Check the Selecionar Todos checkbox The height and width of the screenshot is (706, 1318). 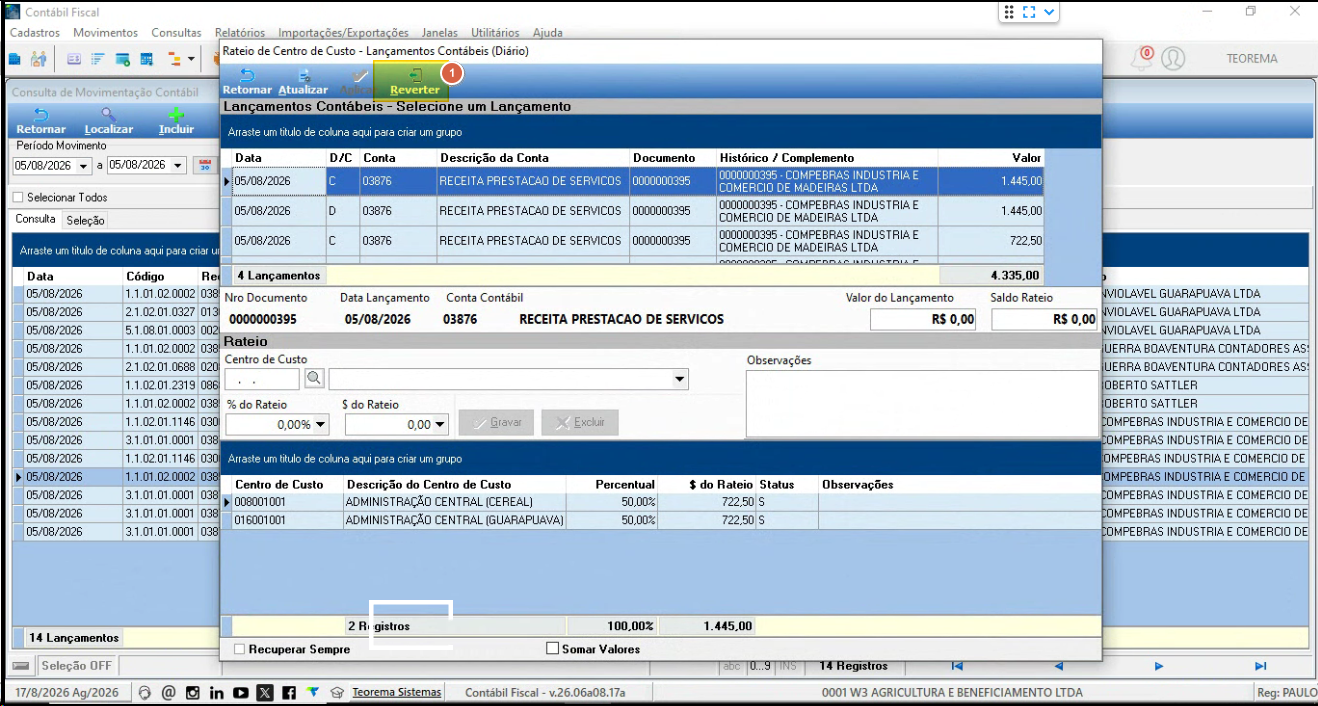point(19,198)
